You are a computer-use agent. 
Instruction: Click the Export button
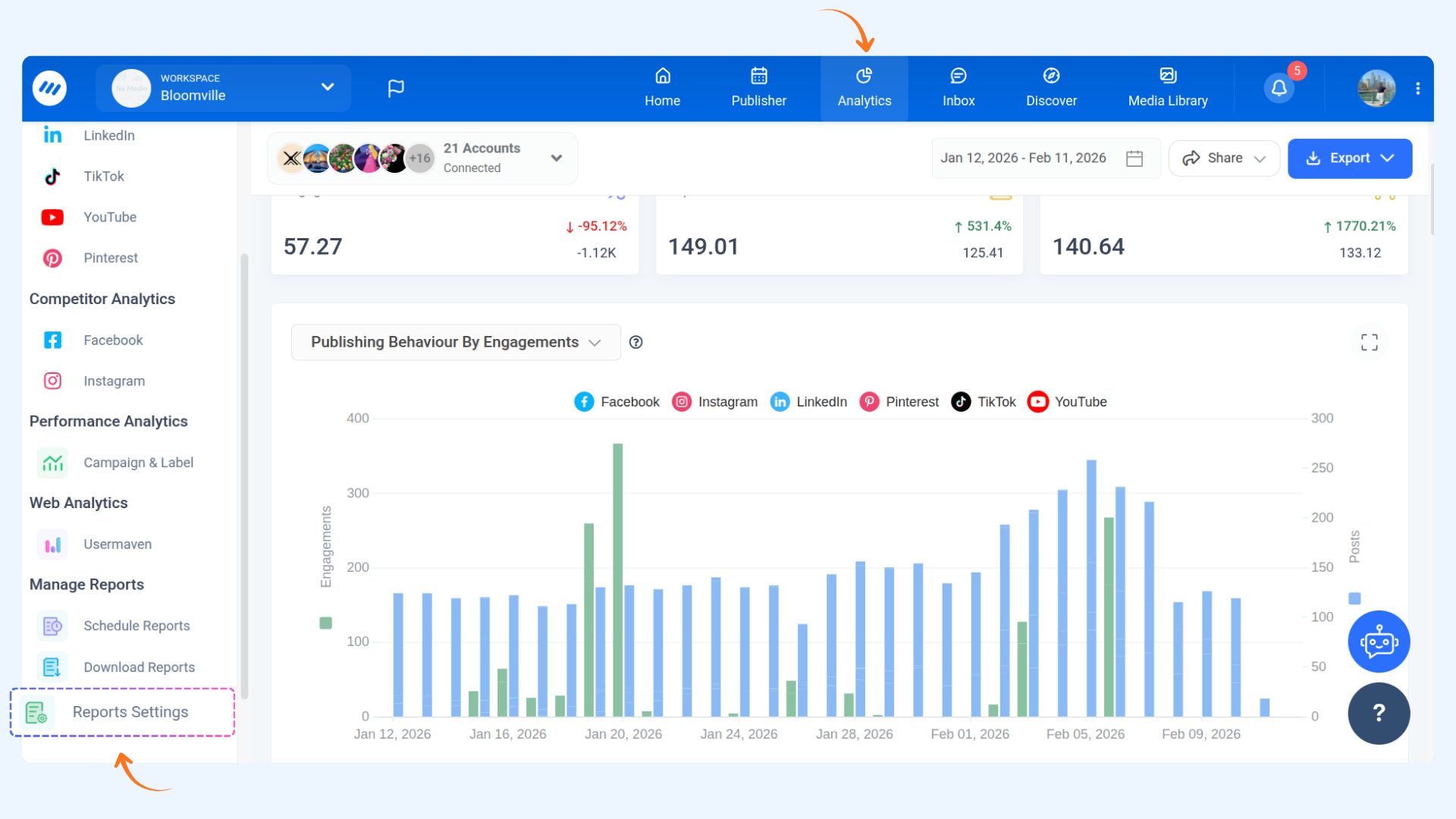[1349, 158]
